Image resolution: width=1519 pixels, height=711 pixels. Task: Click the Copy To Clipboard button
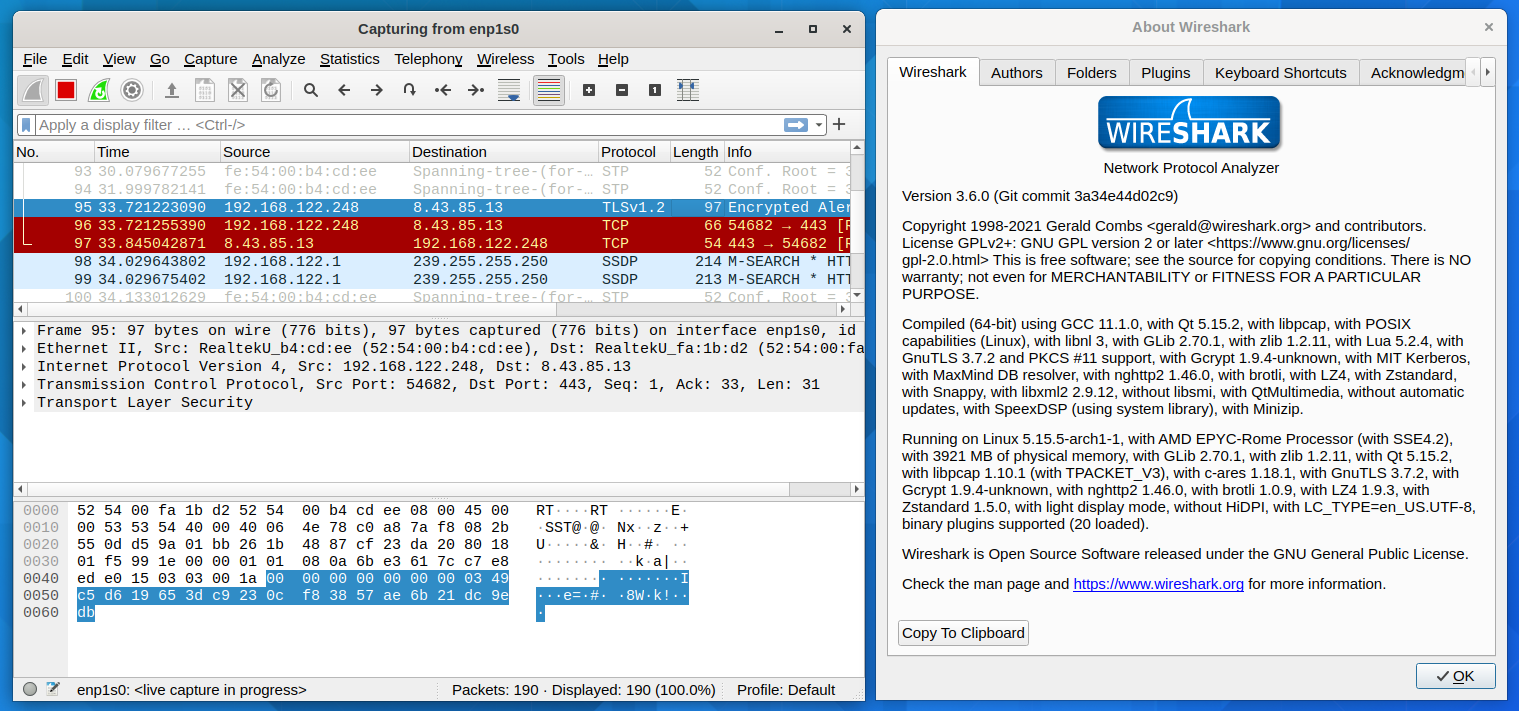pos(963,633)
